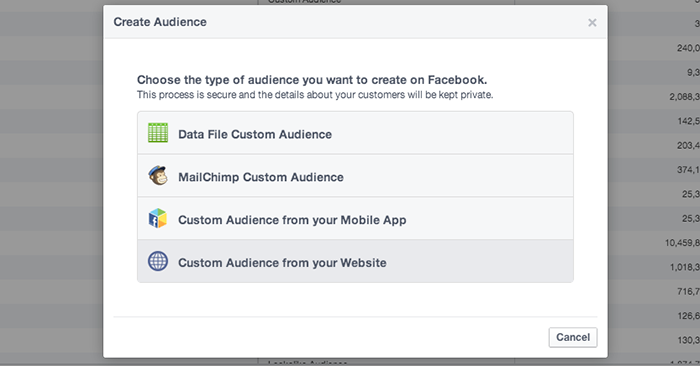Choose MailChimp Custom Audience option

[x=355, y=176]
